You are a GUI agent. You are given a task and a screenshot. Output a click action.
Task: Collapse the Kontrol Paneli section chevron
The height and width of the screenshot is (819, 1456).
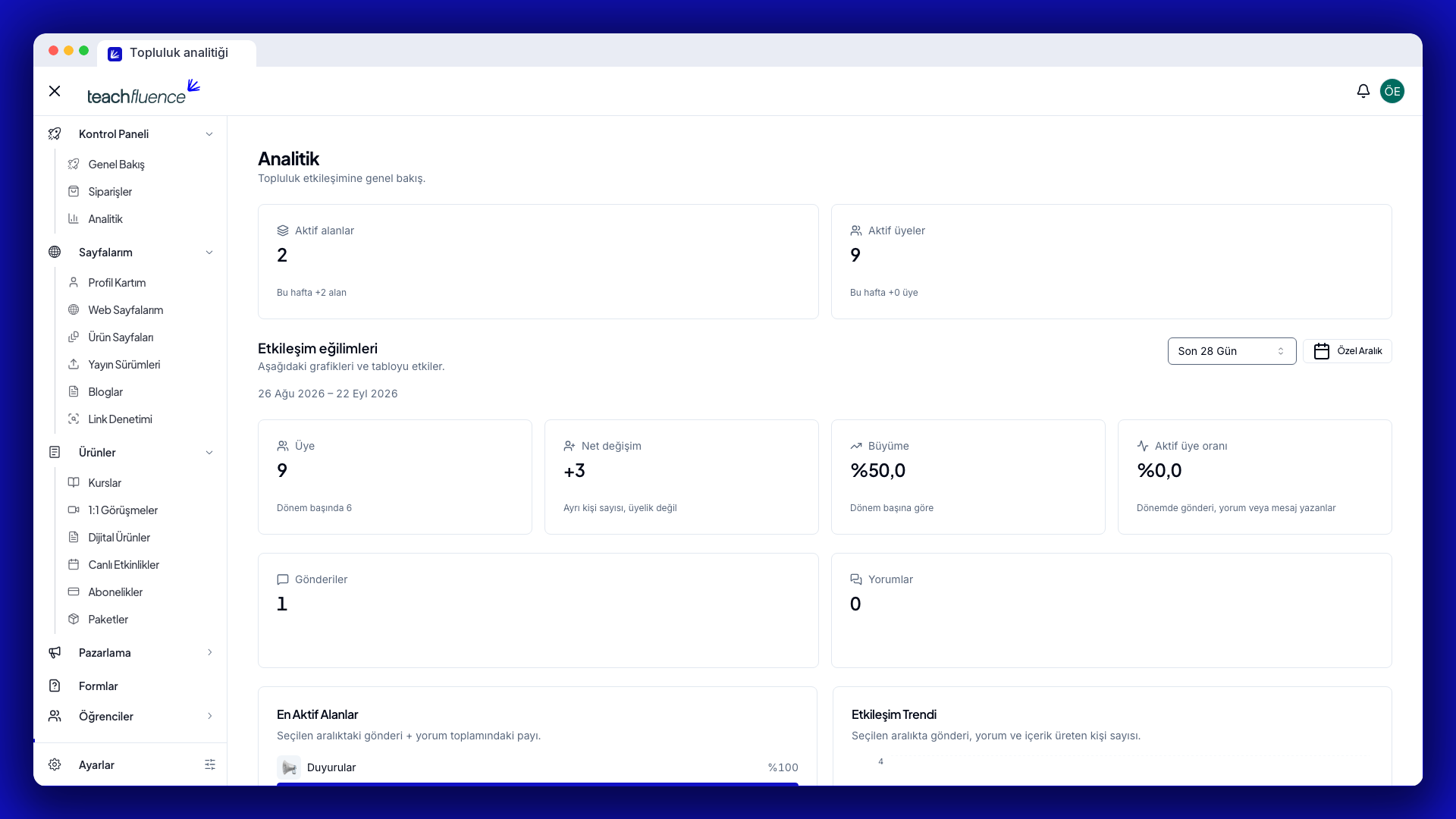pyautogui.click(x=209, y=134)
